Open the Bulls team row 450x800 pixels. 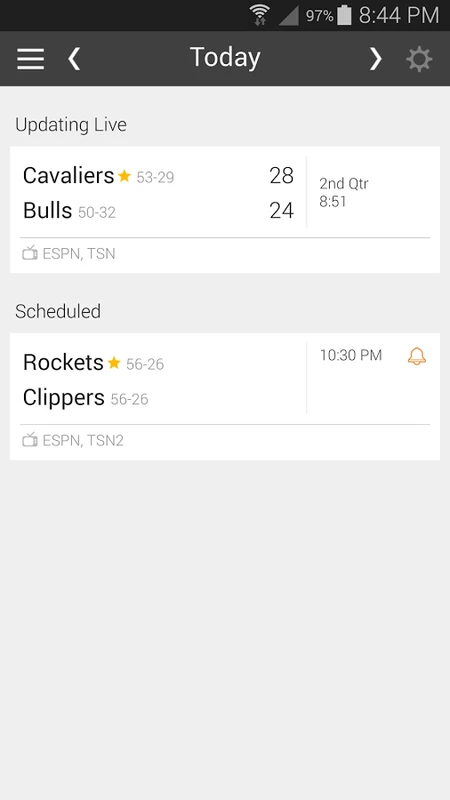click(158, 211)
